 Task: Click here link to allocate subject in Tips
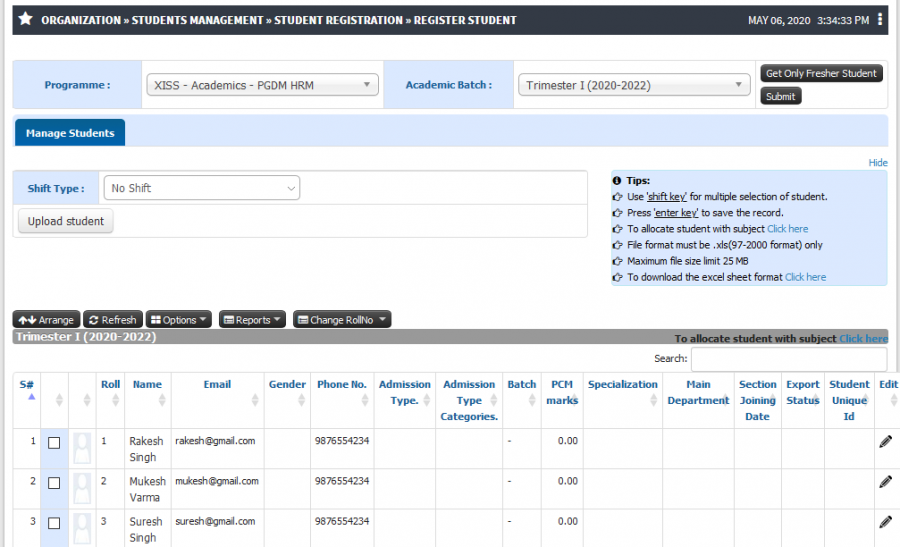pos(788,228)
